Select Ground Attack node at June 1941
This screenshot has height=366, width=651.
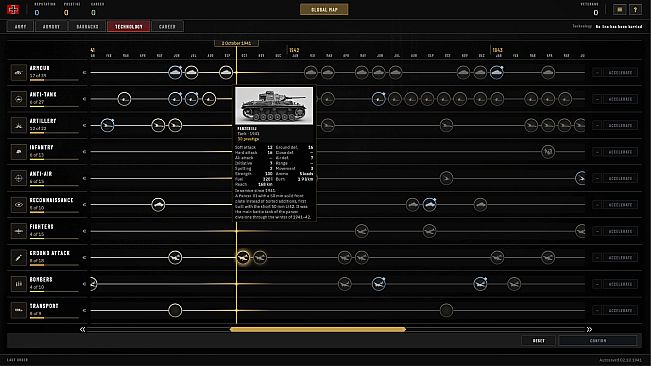click(175, 258)
